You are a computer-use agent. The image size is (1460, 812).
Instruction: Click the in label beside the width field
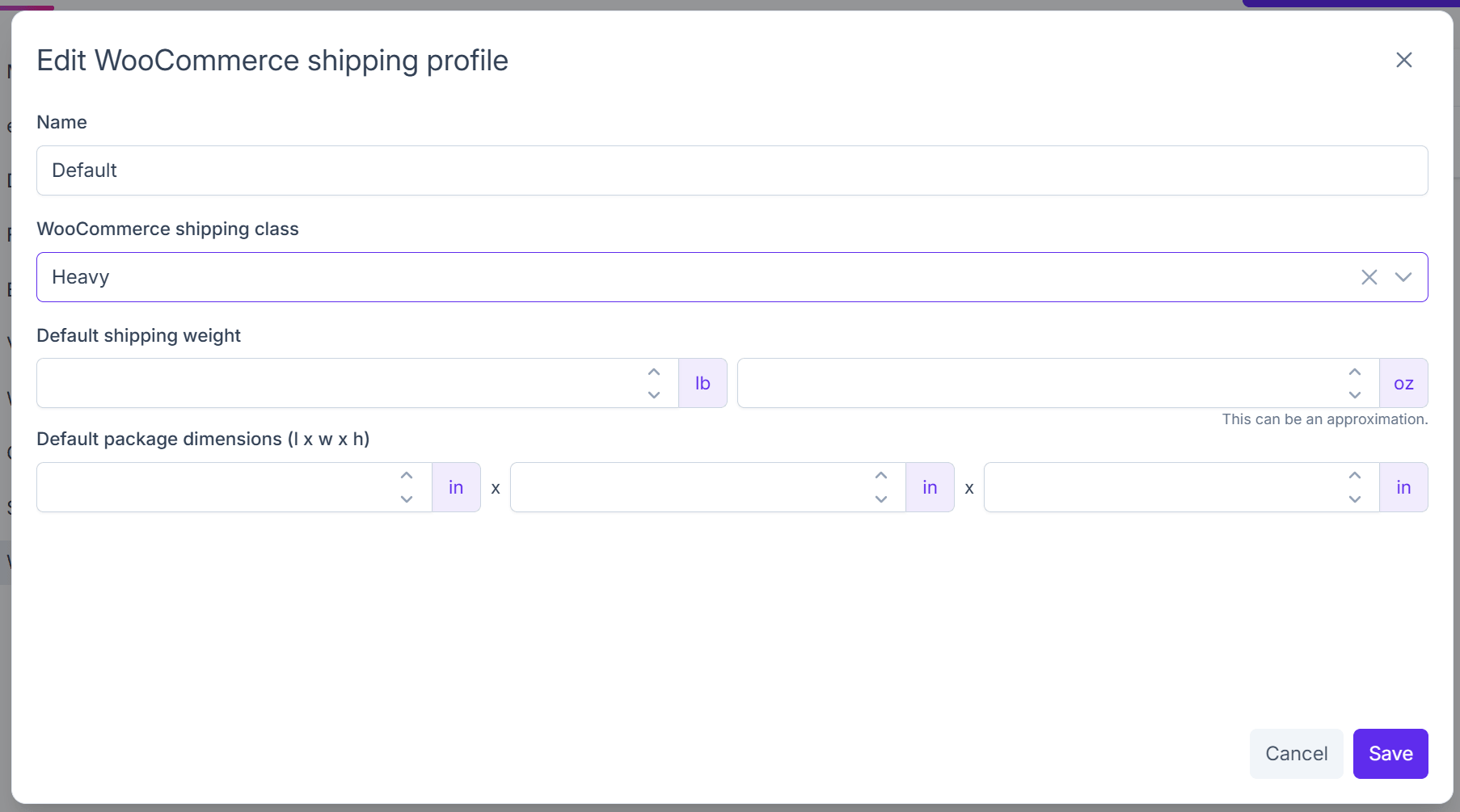[929, 486]
